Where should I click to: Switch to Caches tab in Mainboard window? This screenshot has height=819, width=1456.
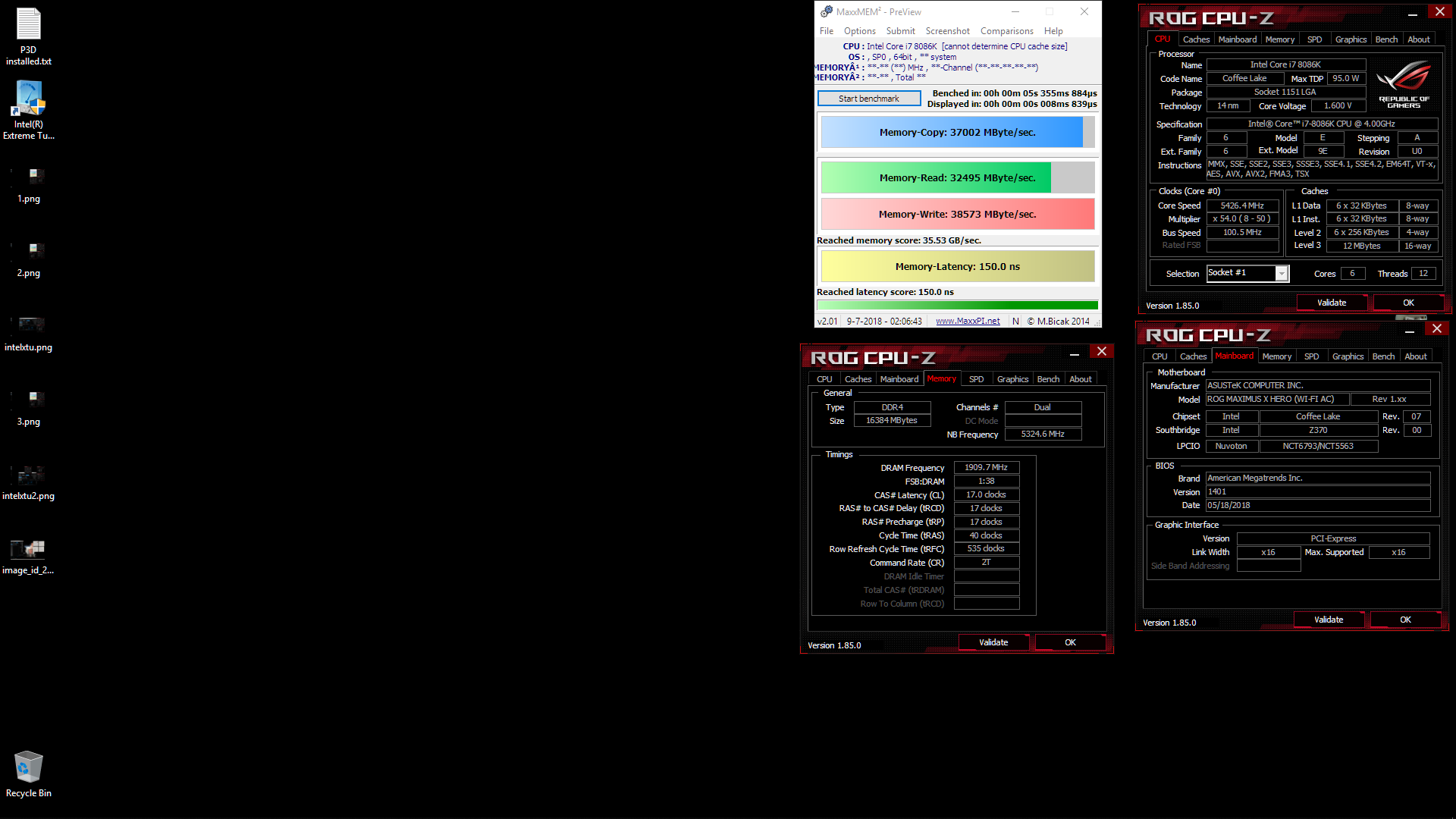tap(1193, 356)
